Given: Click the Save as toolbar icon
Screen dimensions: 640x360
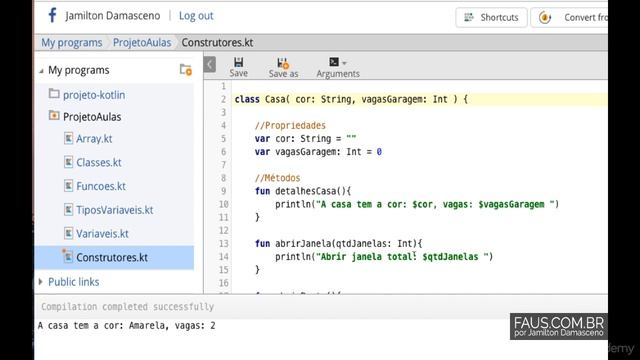Looking at the screenshot, I should [x=283, y=63].
